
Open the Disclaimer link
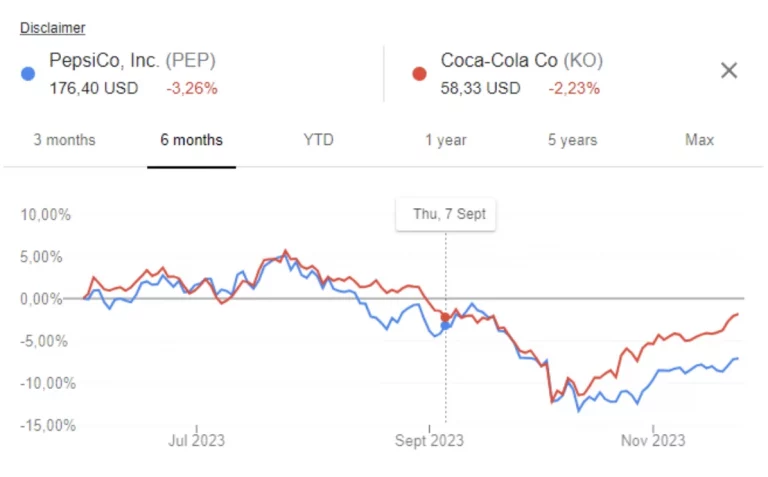(52, 28)
